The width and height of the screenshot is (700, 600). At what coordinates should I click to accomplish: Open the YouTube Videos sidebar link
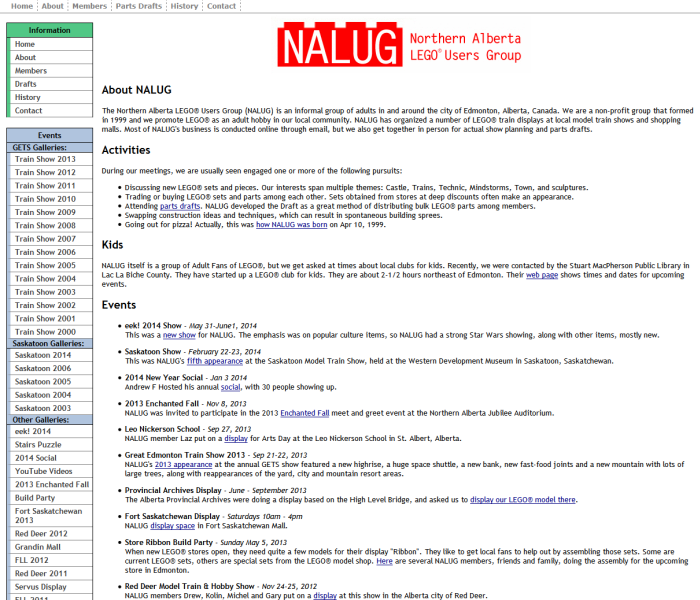(x=50, y=471)
